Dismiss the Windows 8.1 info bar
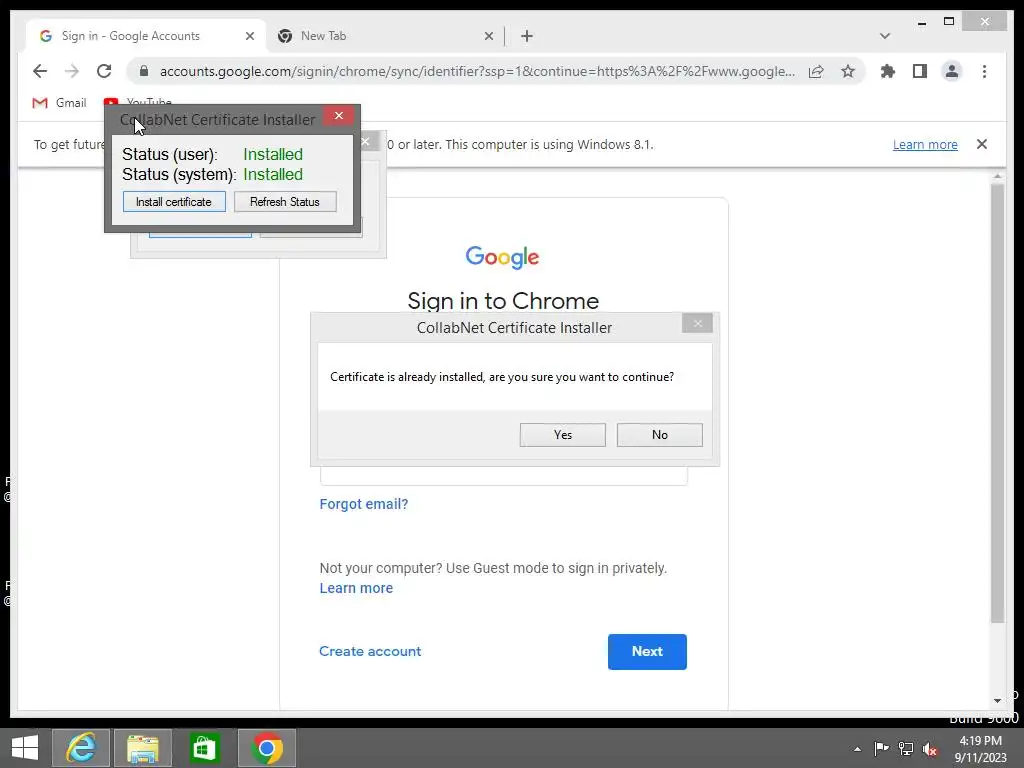Screen dimensions: 1024x768 982,144
